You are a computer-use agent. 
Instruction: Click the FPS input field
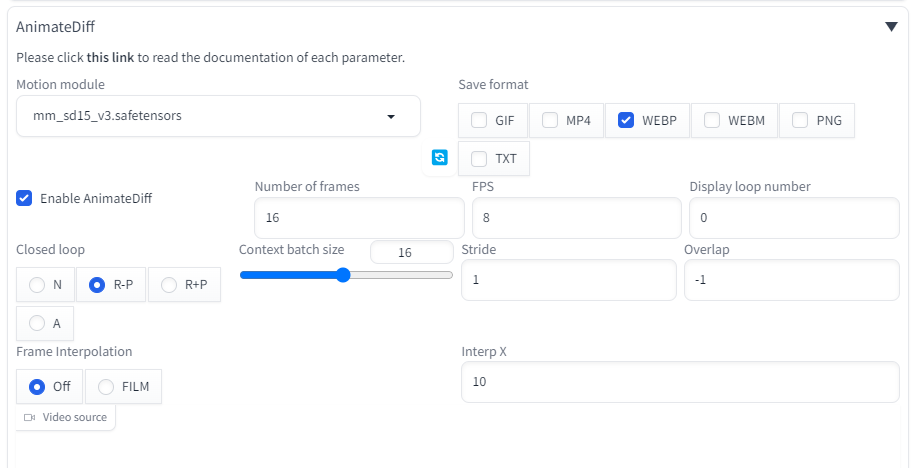(x=576, y=218)
